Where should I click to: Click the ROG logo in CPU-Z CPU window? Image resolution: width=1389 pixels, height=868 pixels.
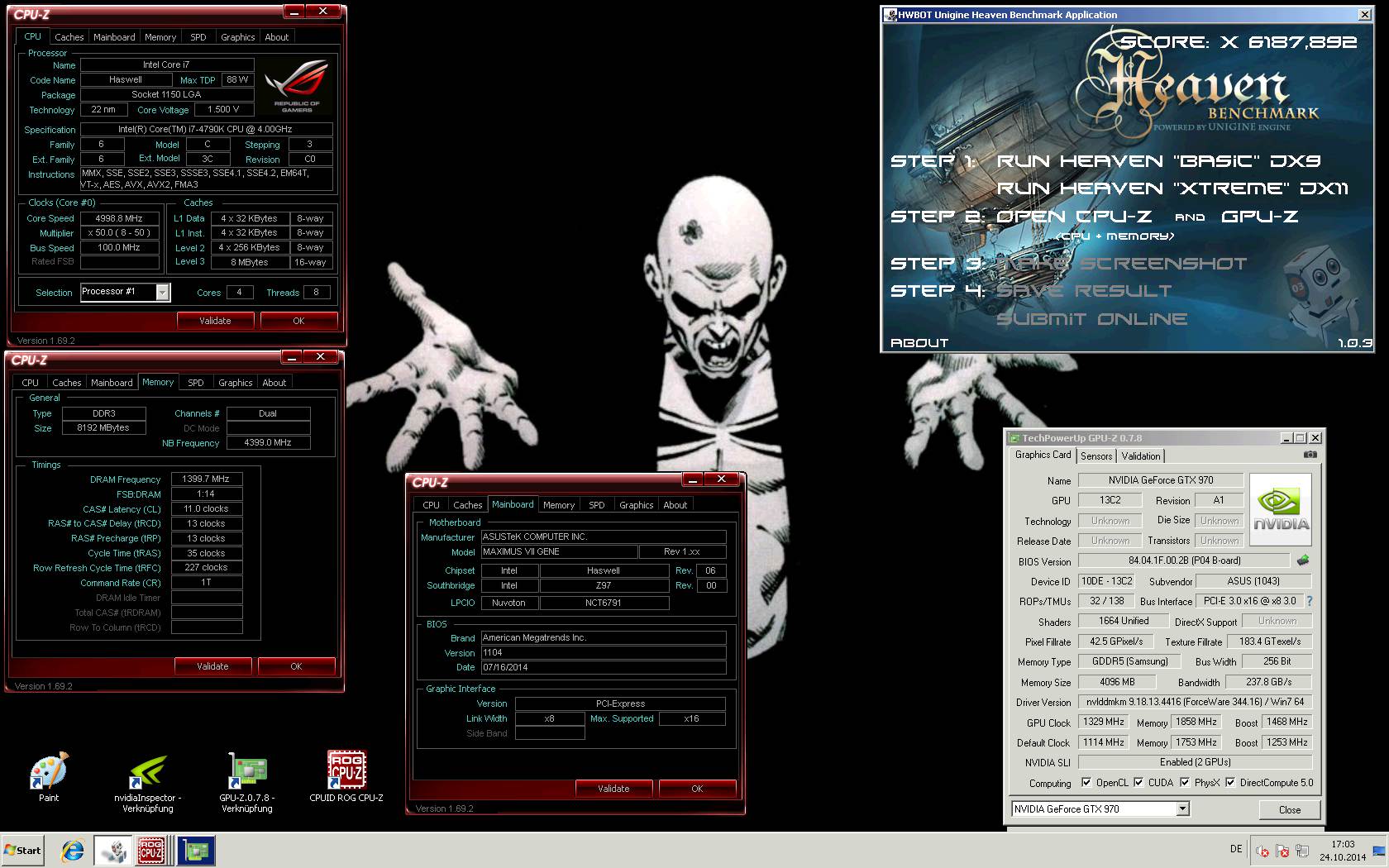click(297, 86)
